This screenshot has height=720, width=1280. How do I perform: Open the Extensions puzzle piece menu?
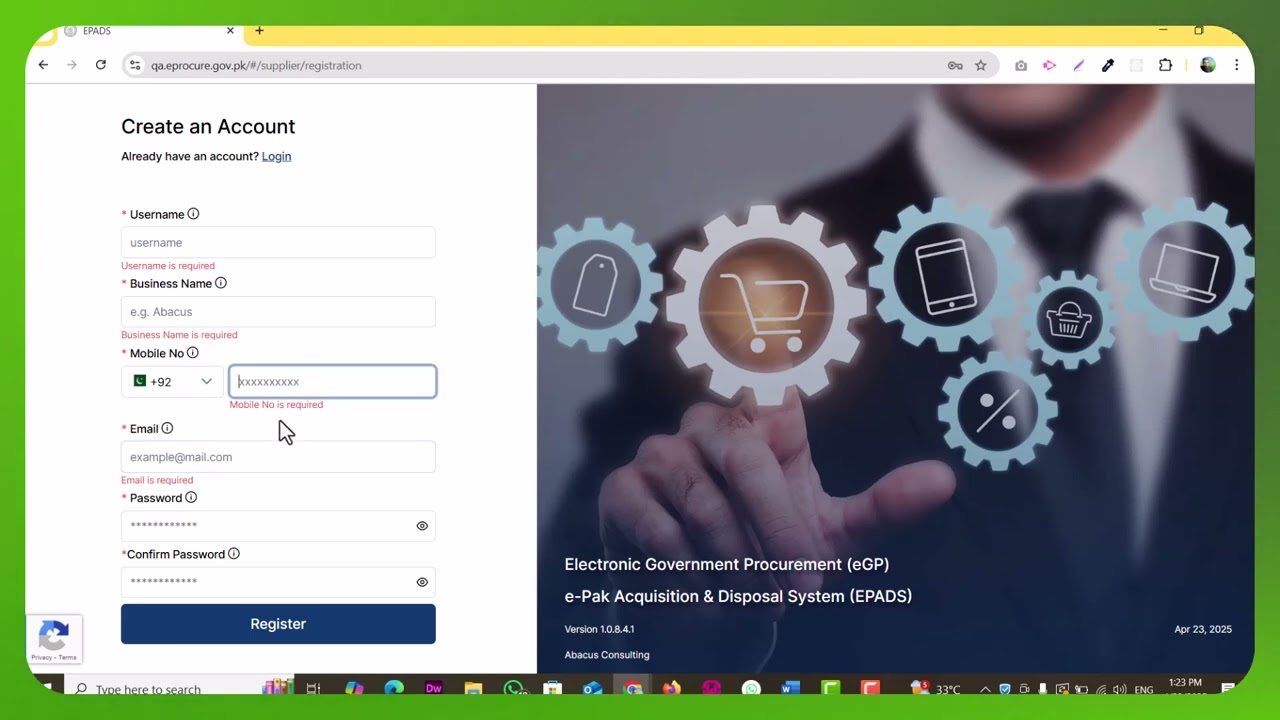point(1165,65)
